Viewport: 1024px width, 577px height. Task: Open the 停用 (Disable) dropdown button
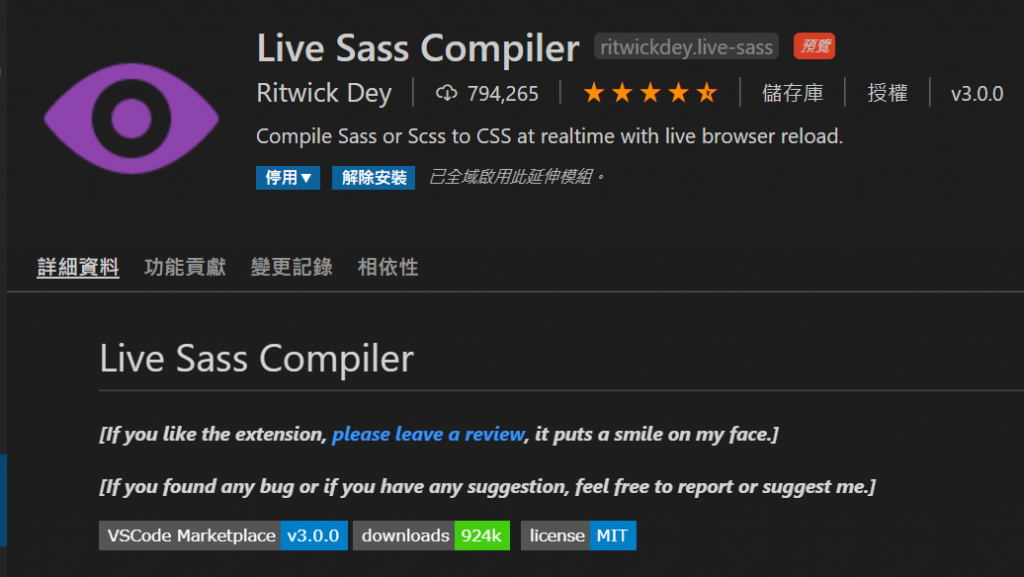tap(288, 178)
